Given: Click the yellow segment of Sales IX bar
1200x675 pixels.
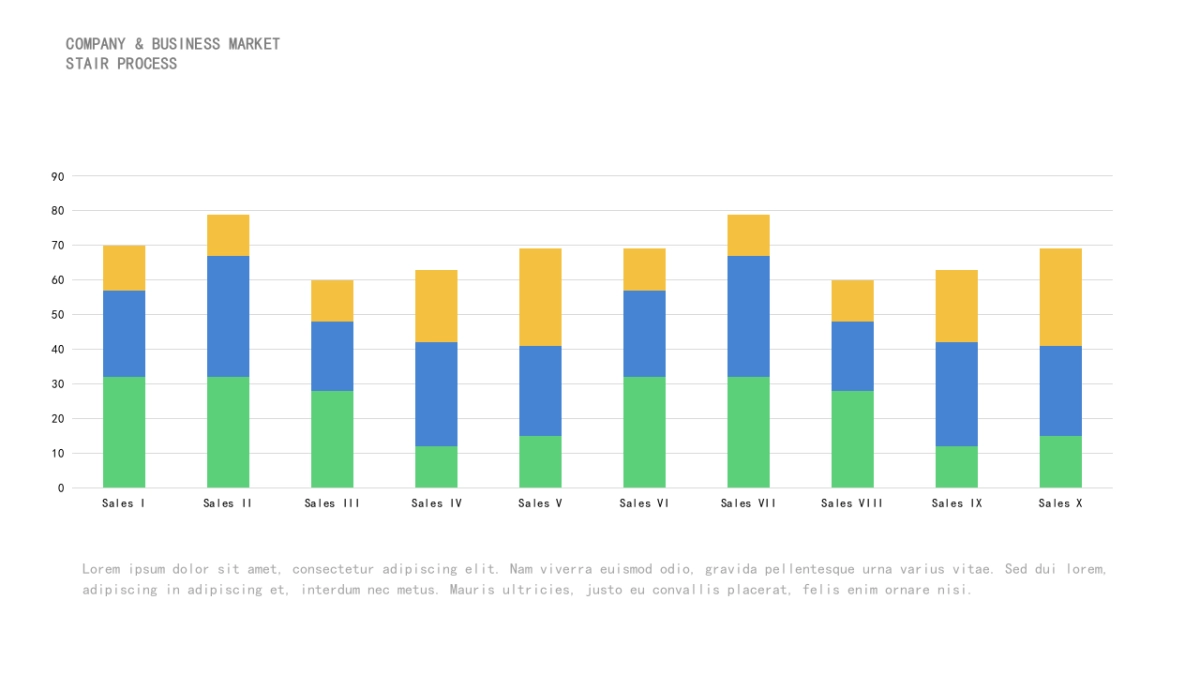Looking at the screenshot, I should coord(956,306).
